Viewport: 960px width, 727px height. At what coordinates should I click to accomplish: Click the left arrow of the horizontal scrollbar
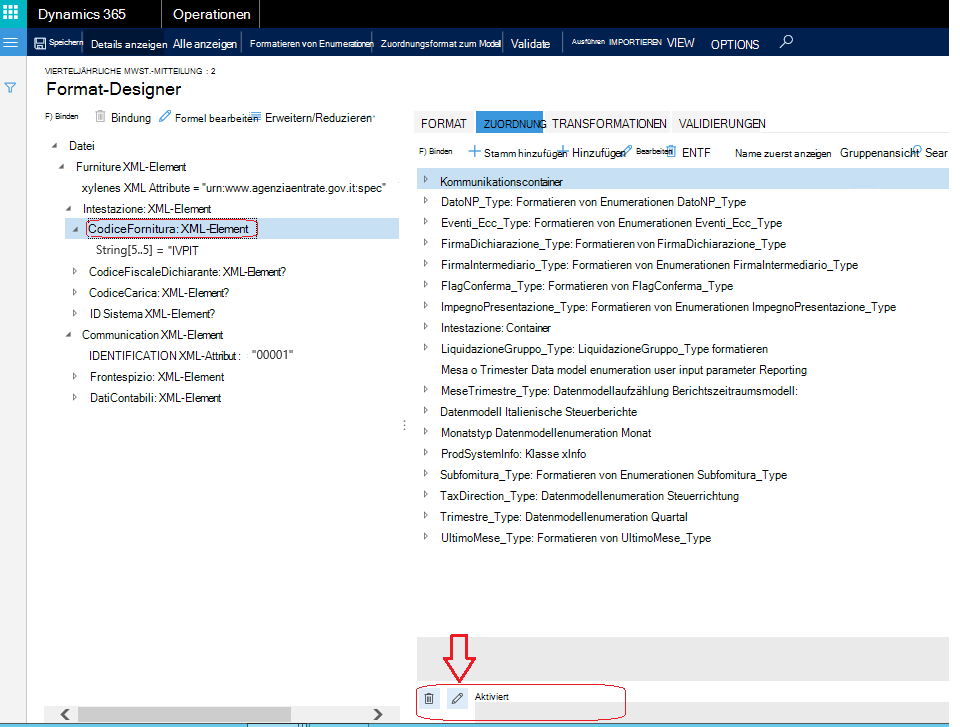(x=65, y=714)
